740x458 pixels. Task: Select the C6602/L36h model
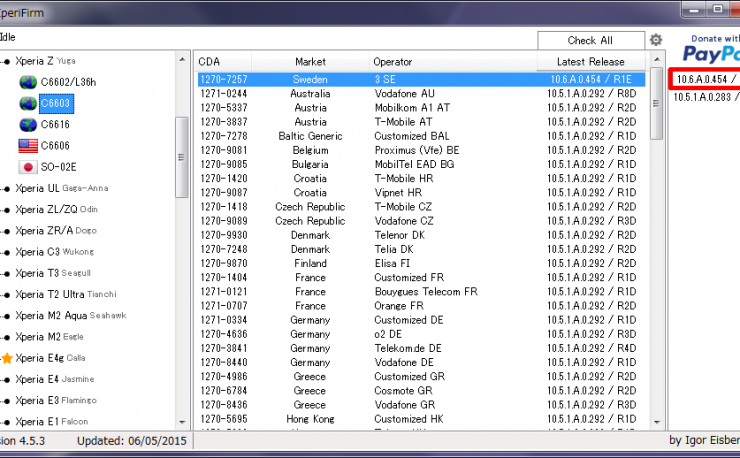68,82
